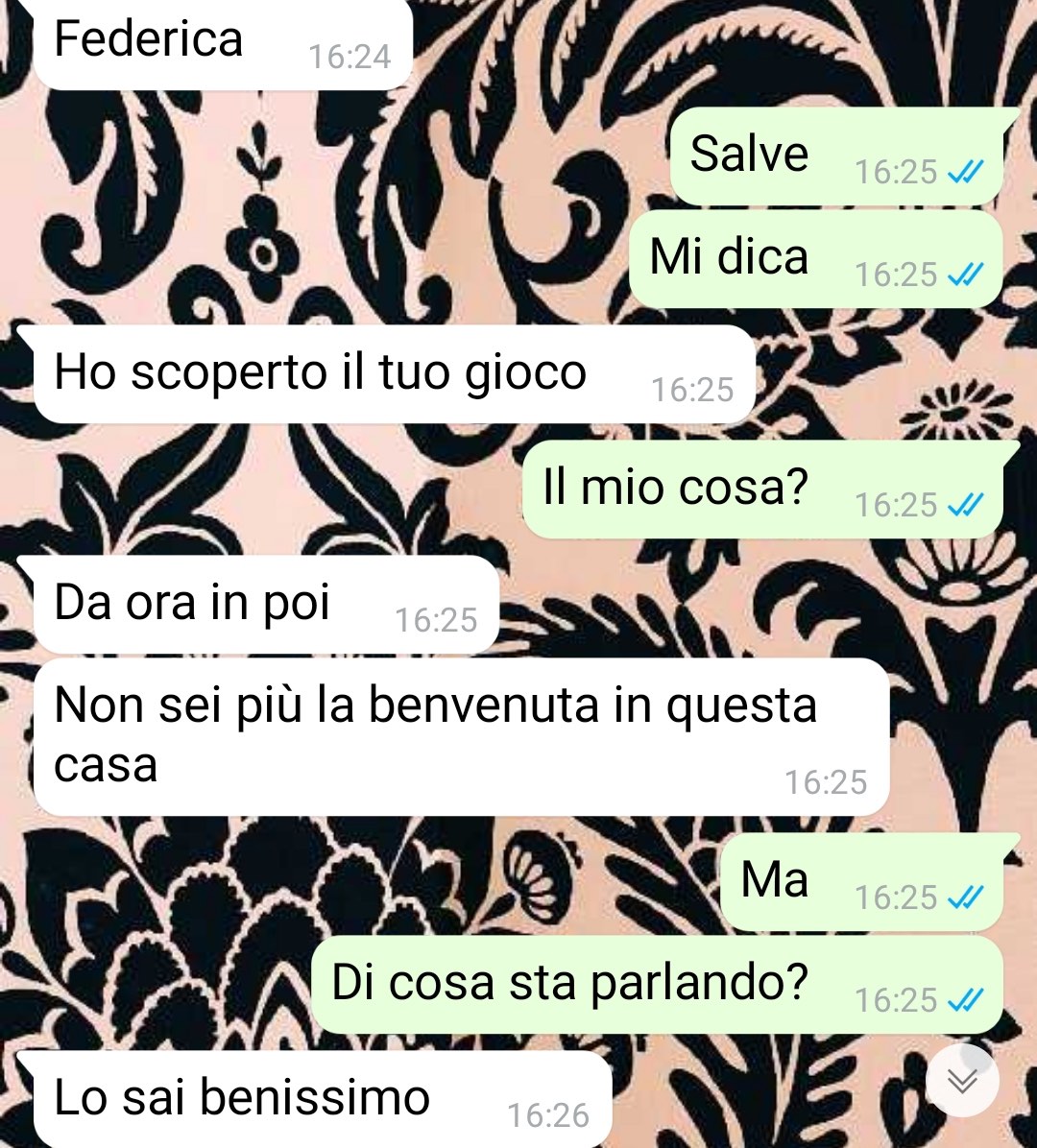The height and width of the screenshot is (1148, 1037).
Task: Tap 16:26 timestamp on 'Lo sai benissimo'
Action: pyautogui.click(x=548, y=1115)
